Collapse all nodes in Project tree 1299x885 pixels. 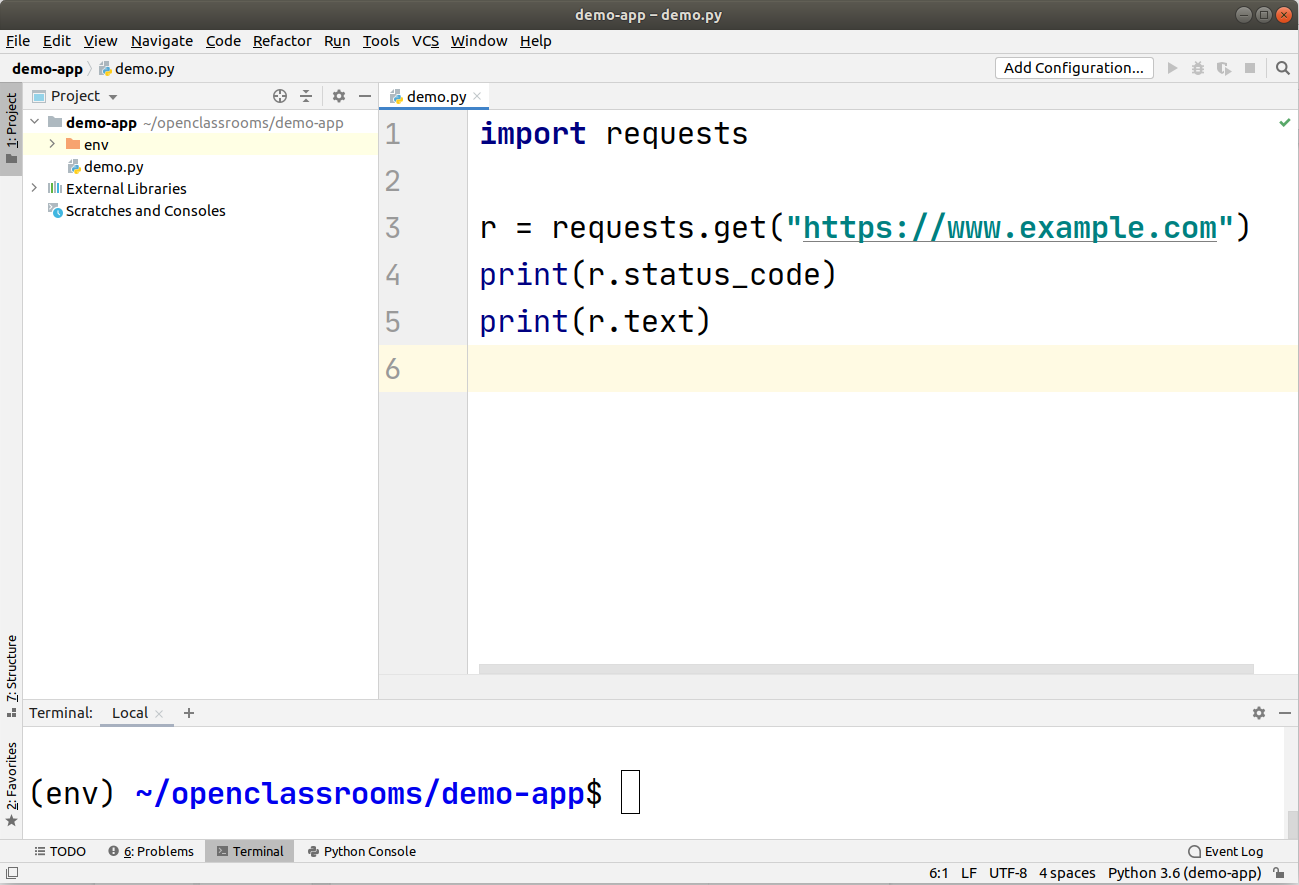[x=306, y=95]
